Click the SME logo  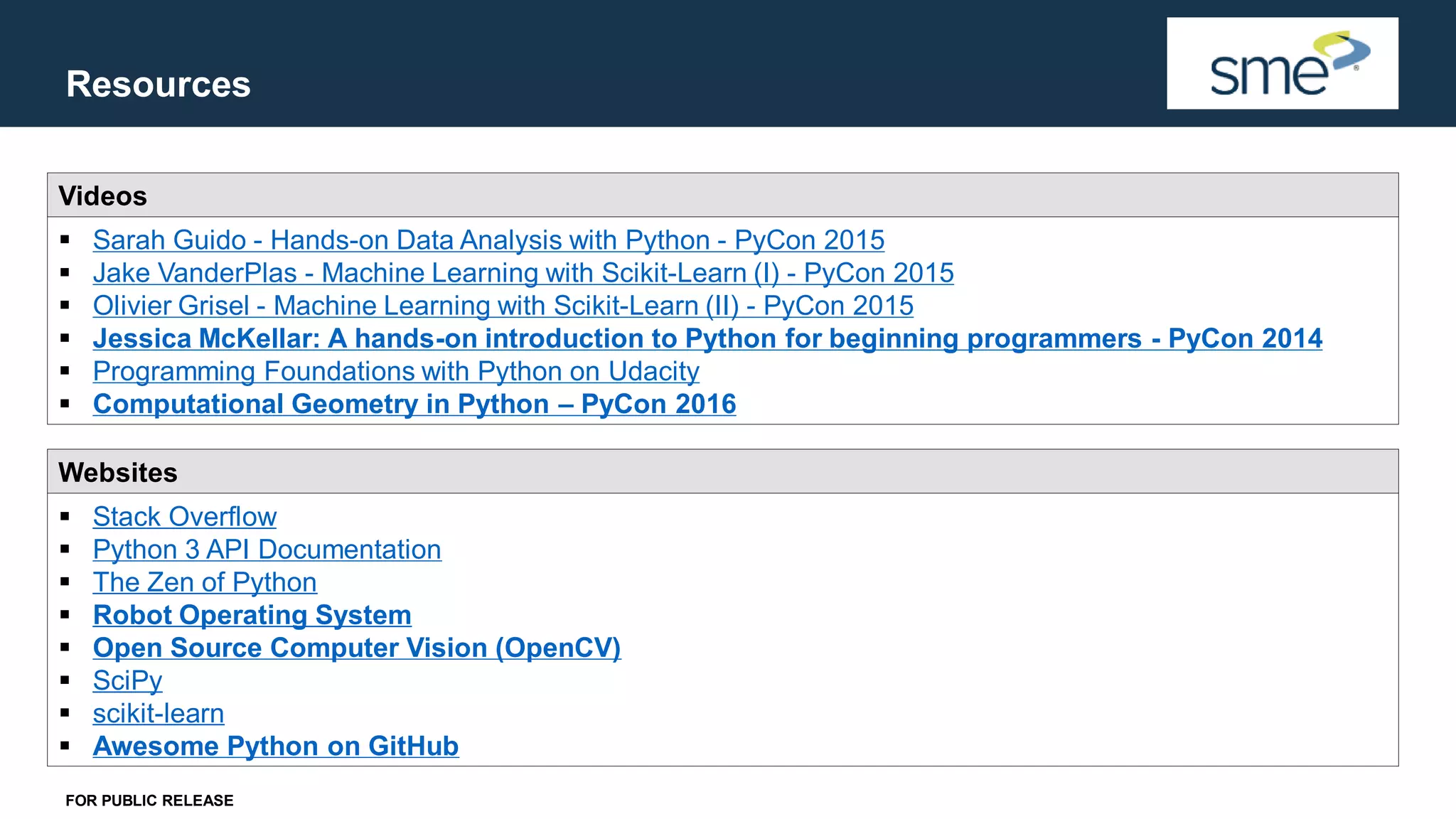[1283, 63]
